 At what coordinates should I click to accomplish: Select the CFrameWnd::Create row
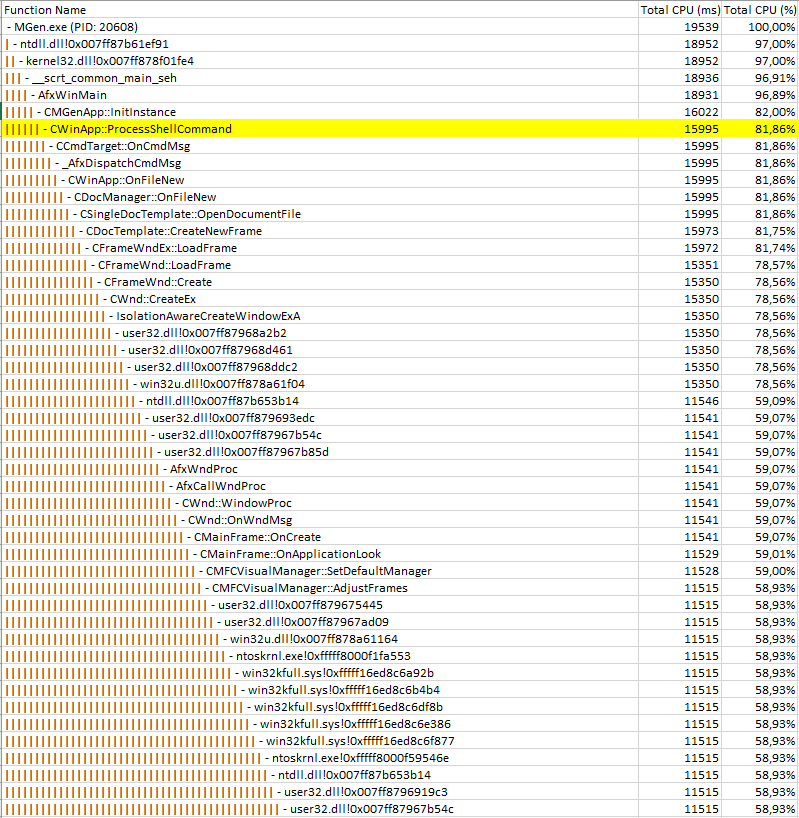click(400, 282)
